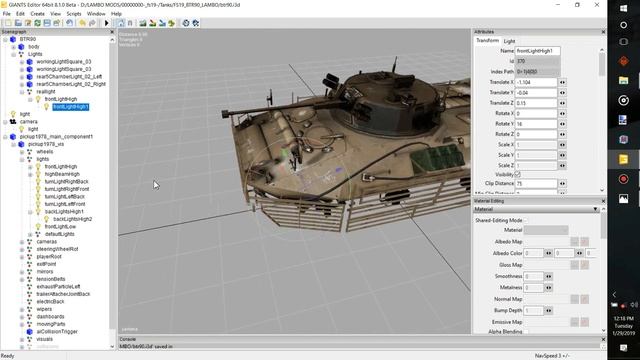Viewport: 640px width, 360px height.
Task: Click the transform group icon beside wheels
Action: point(29,151)
